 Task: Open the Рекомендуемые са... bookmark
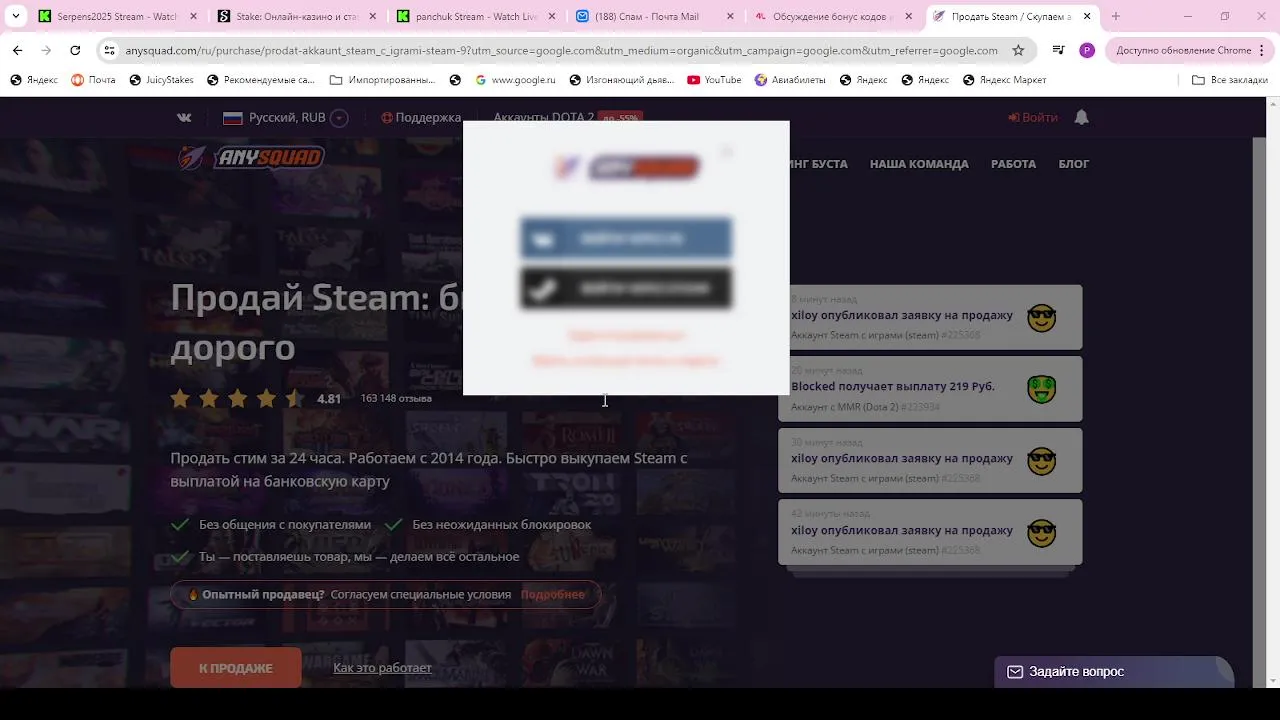pyautogui.click(x=261, y=80)
